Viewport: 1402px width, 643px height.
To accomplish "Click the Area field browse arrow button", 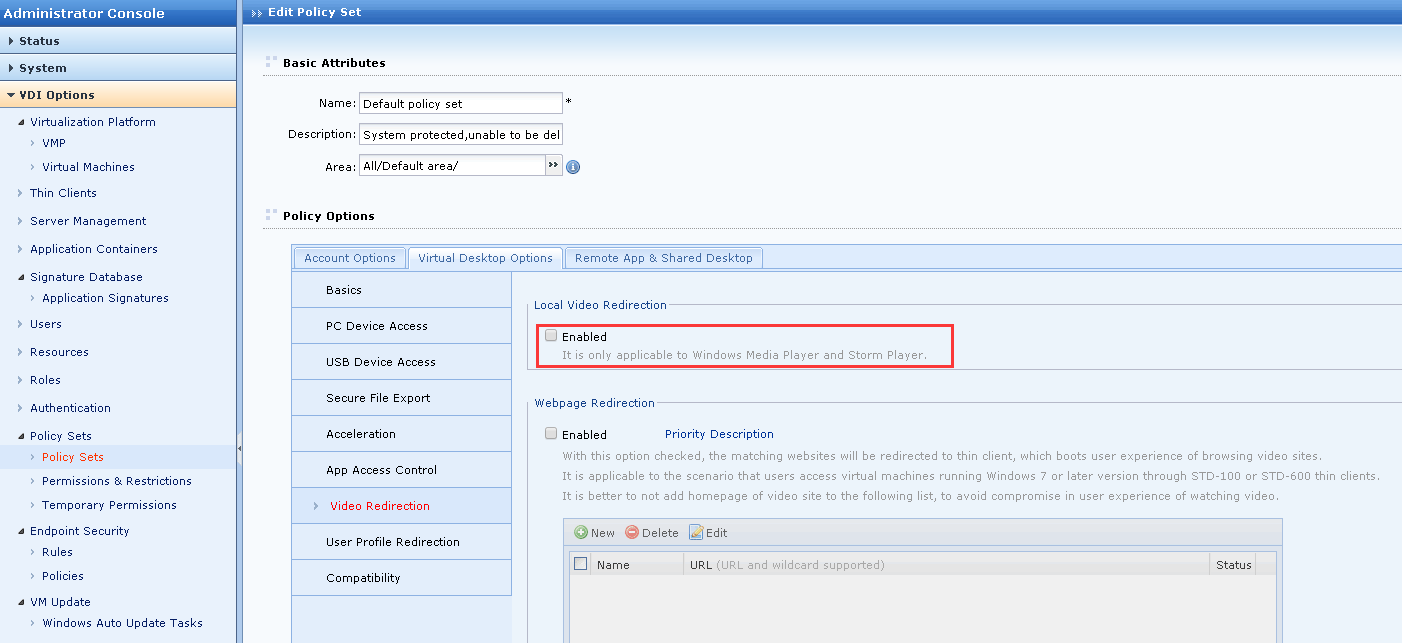I will (x=554, y=166).
